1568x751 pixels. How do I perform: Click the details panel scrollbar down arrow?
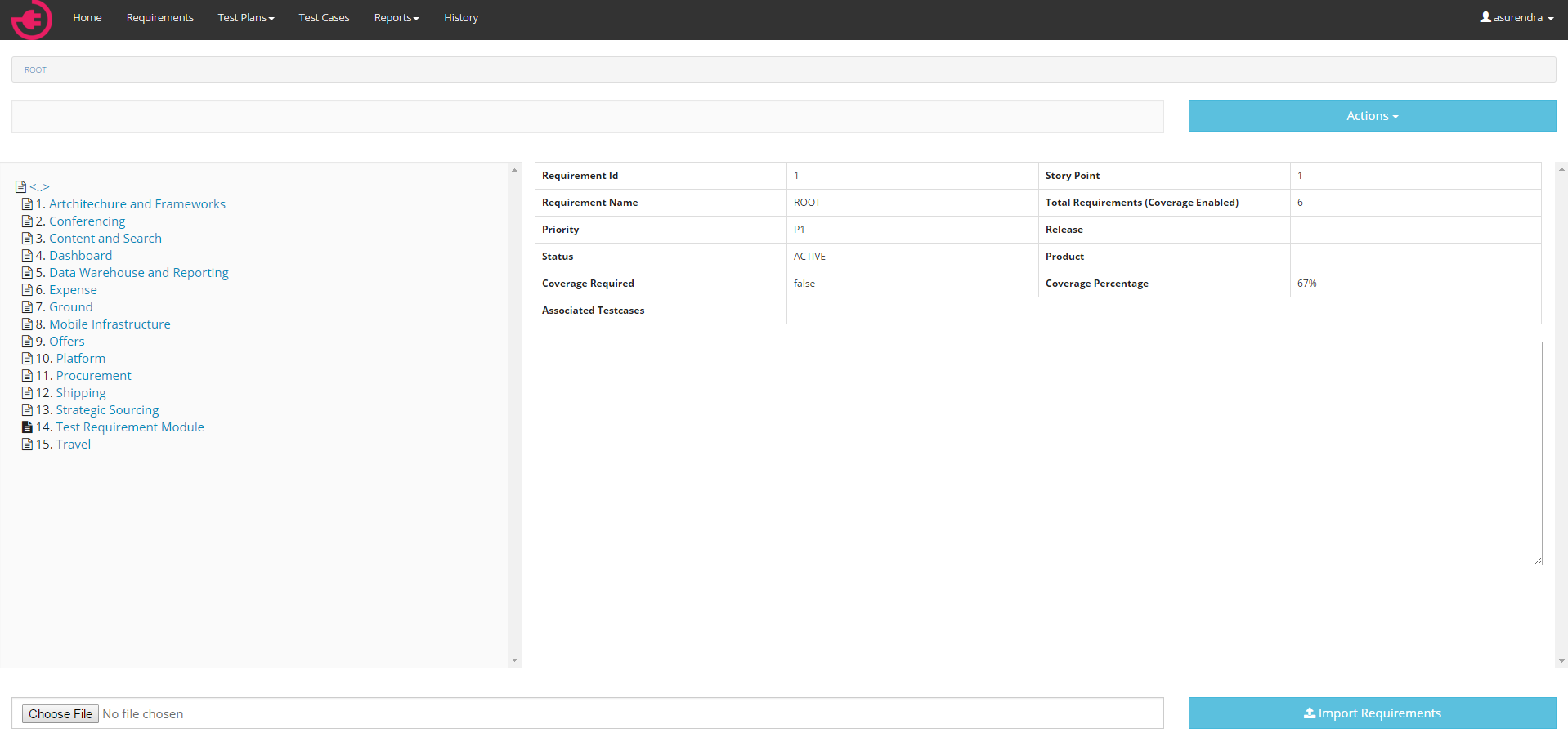(1561, 661)
